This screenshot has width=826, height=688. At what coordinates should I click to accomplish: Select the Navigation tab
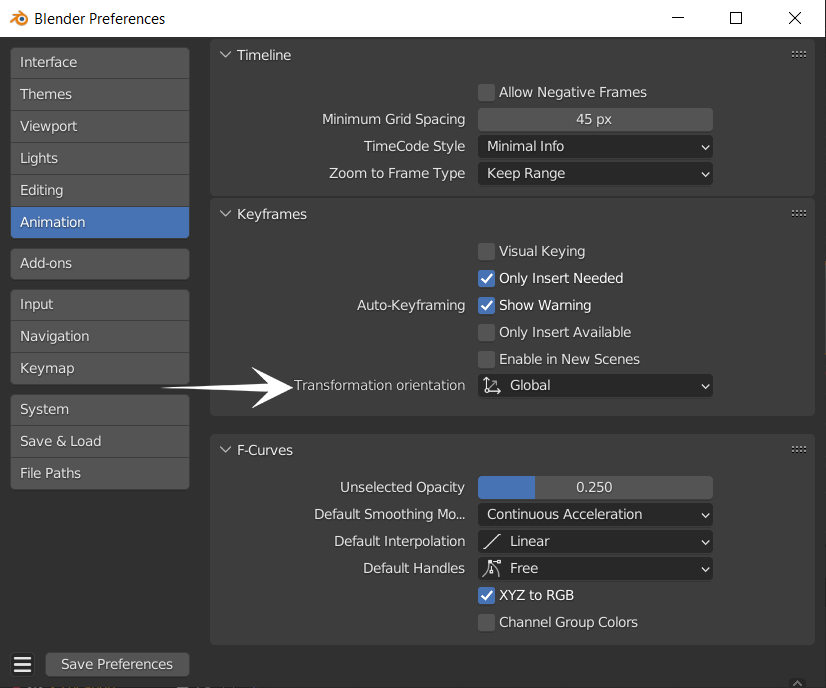(100, 336)
